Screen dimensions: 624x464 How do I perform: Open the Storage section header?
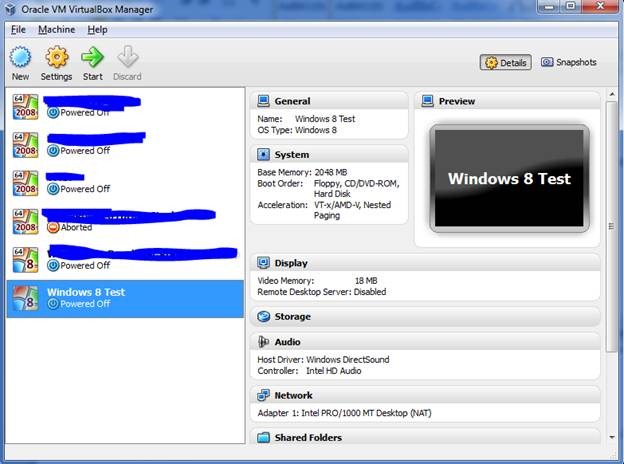pos(425,316)
